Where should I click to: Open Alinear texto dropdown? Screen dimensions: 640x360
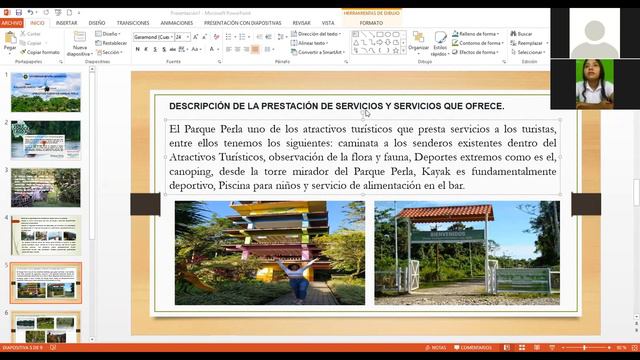[x=310, y=43]
